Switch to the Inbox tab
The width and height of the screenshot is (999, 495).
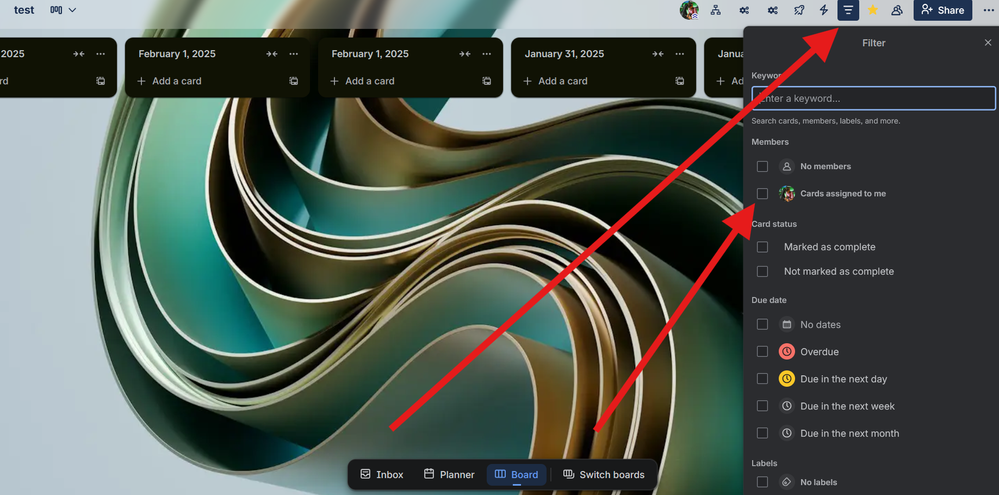click(382, 475)
